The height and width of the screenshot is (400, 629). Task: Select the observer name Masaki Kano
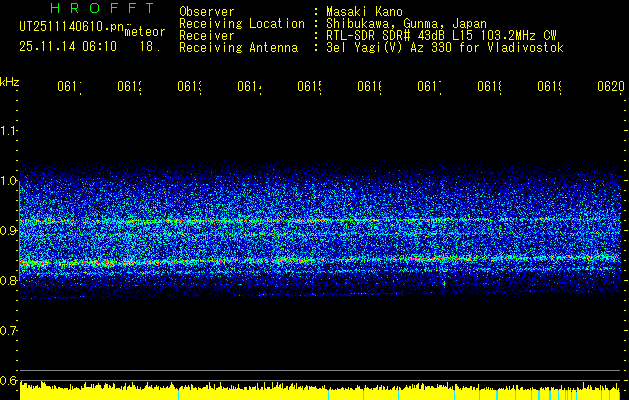pos(364,11)
